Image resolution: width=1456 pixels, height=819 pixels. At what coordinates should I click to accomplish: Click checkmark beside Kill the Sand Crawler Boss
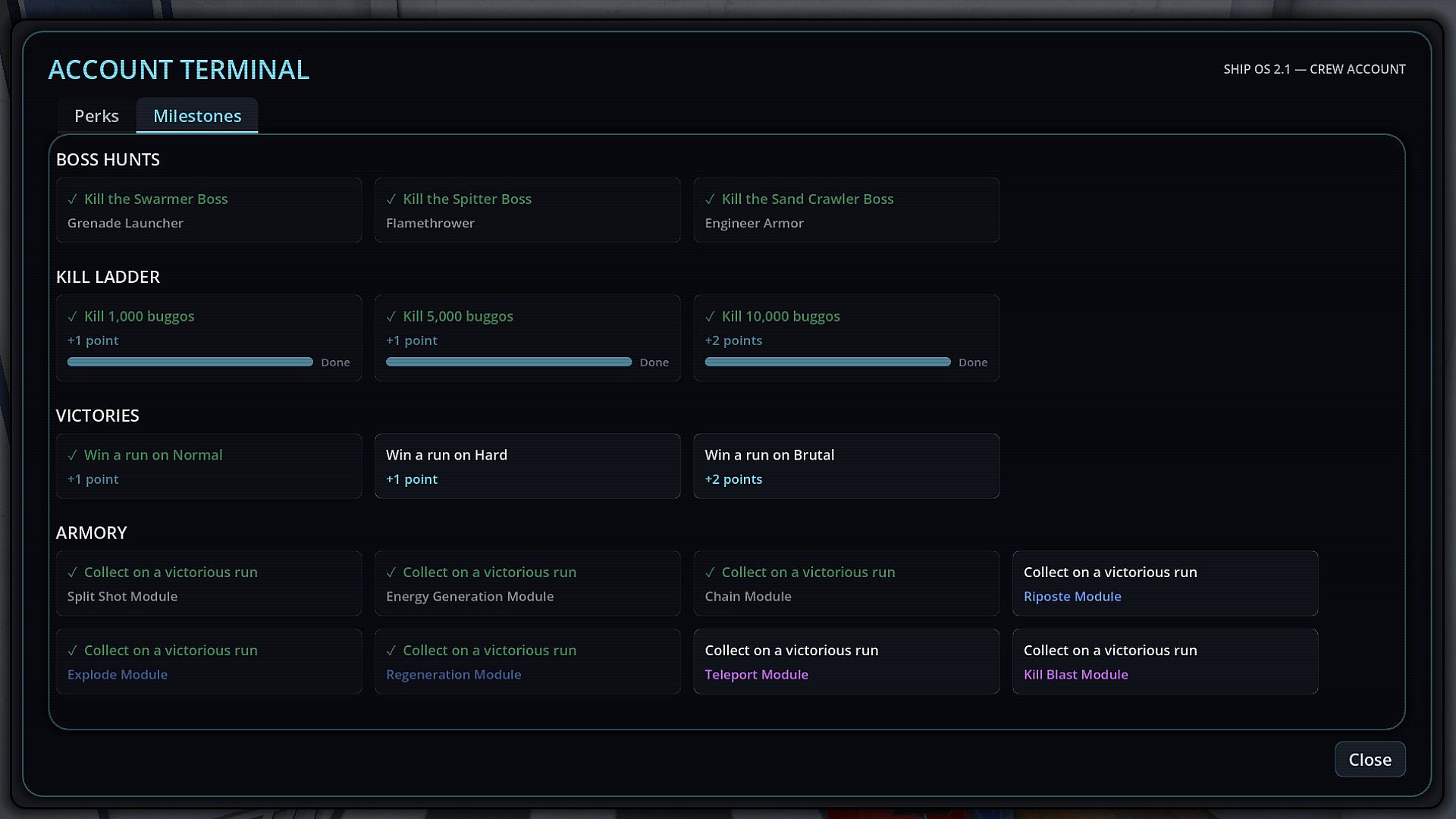point(711,199)
